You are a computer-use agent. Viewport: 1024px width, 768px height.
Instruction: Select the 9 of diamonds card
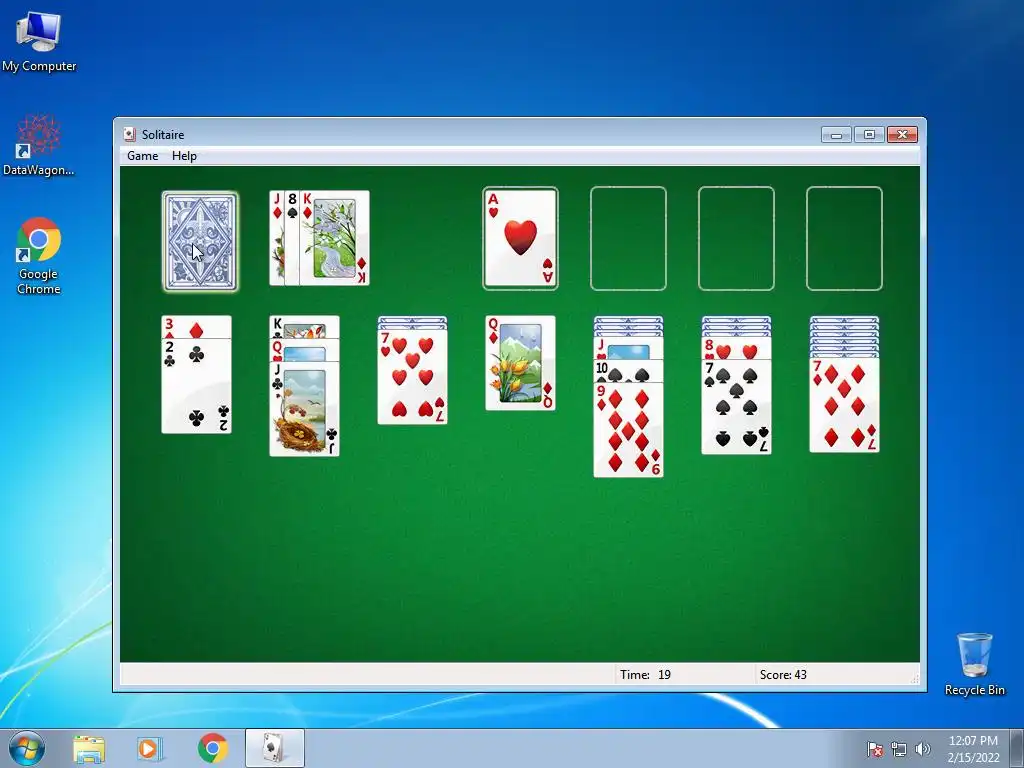628,430
